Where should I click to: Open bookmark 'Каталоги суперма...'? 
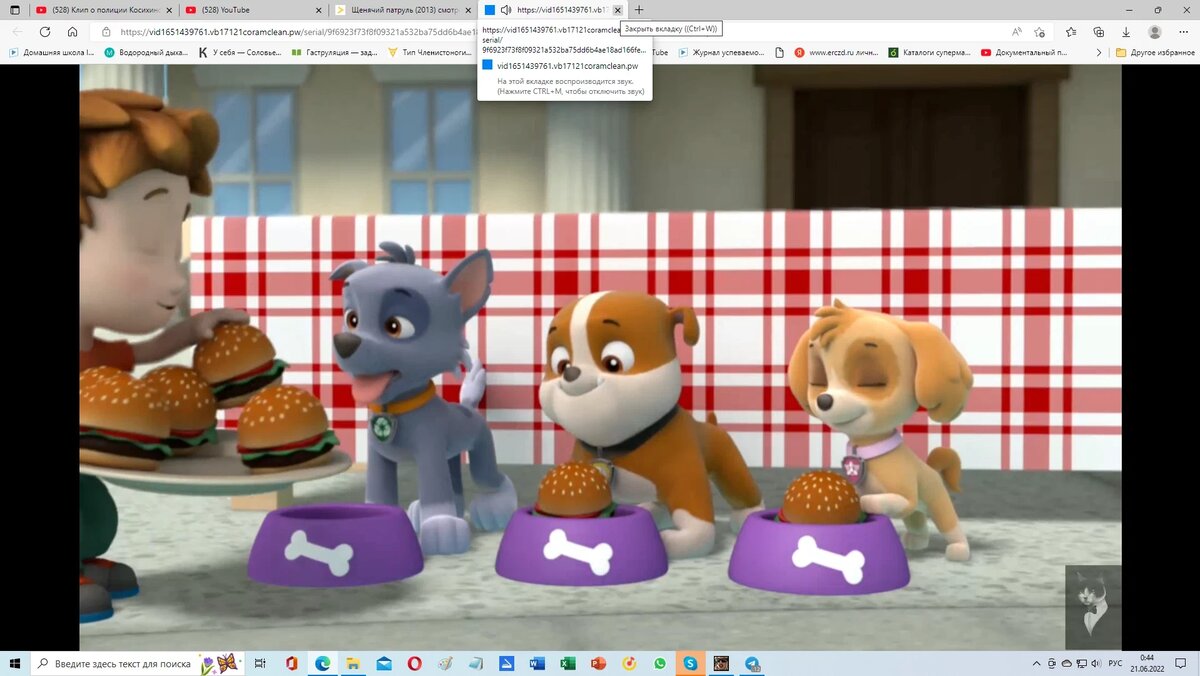[x=931, y=52]
